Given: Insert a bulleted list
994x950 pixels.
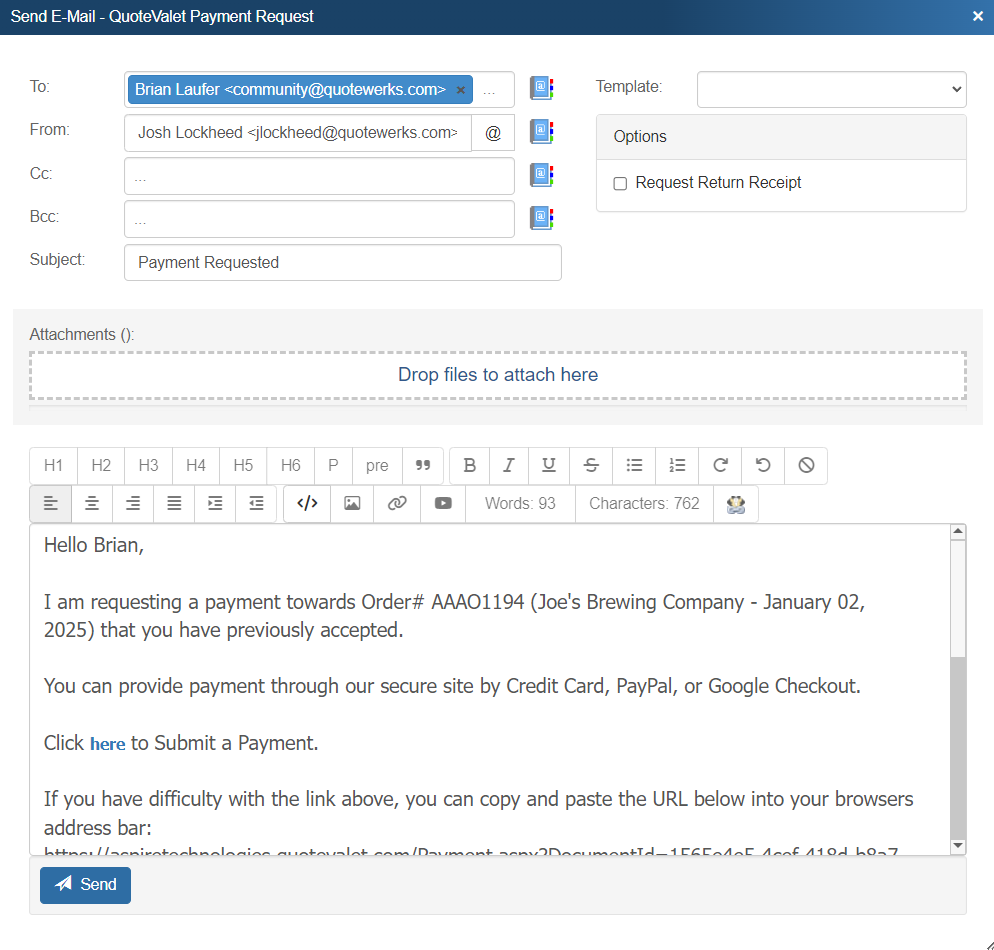Looking at the screenshot, I should [634, 465].
